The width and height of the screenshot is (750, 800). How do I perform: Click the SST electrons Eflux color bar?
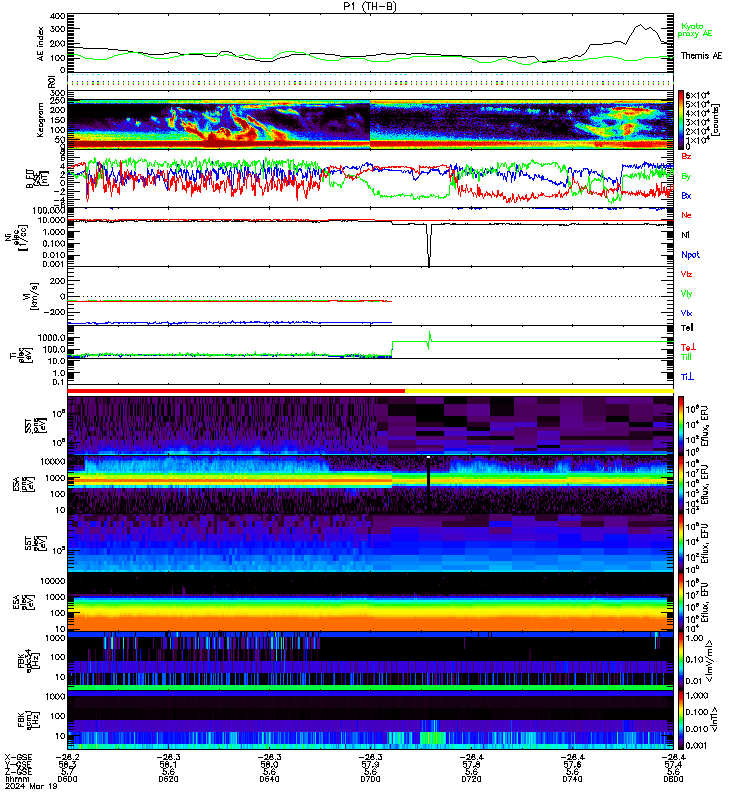click(681, 543)
